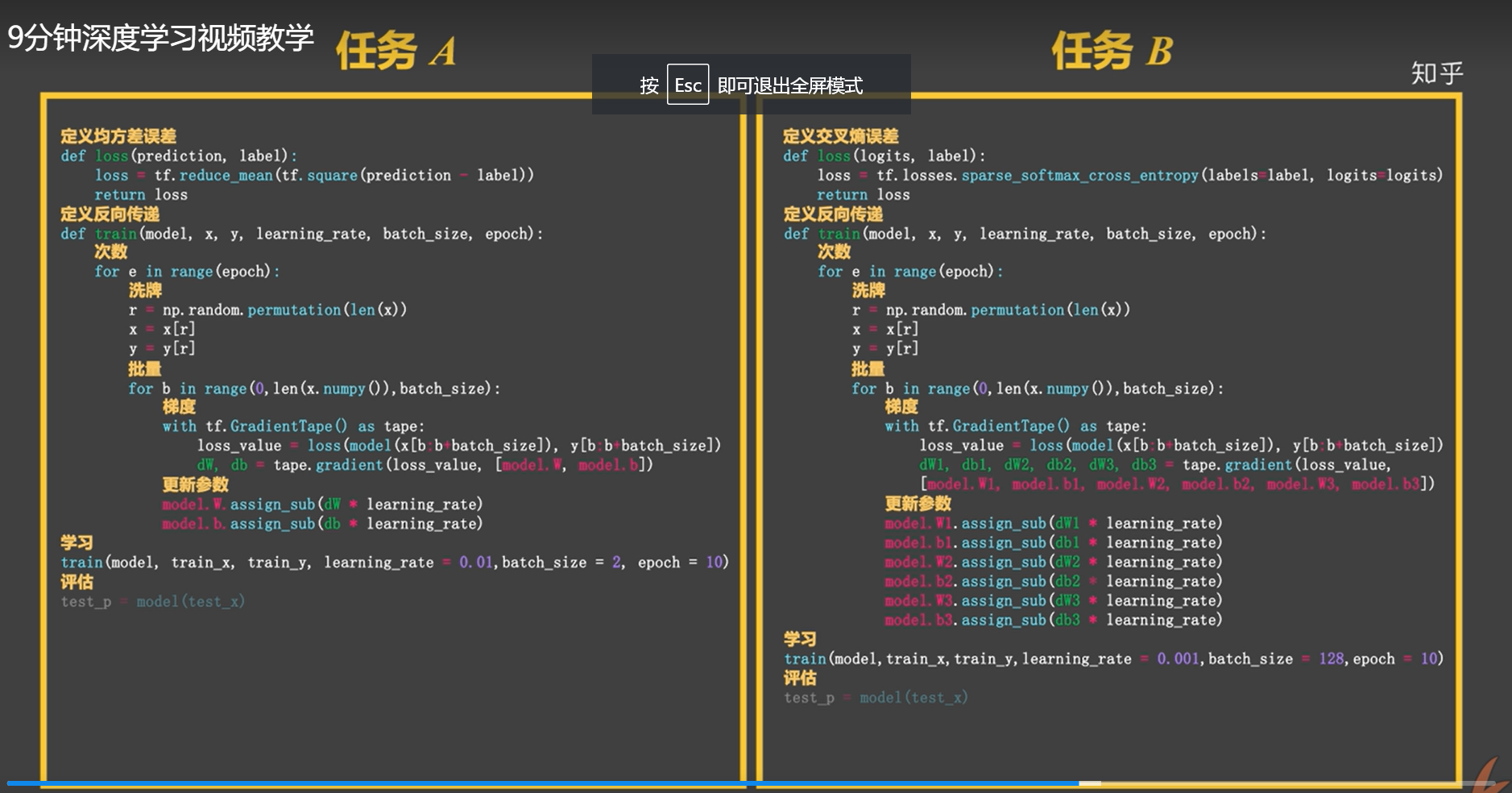
Task: Click test_p = model(test_x) in Task B
Action: (876, 698)
